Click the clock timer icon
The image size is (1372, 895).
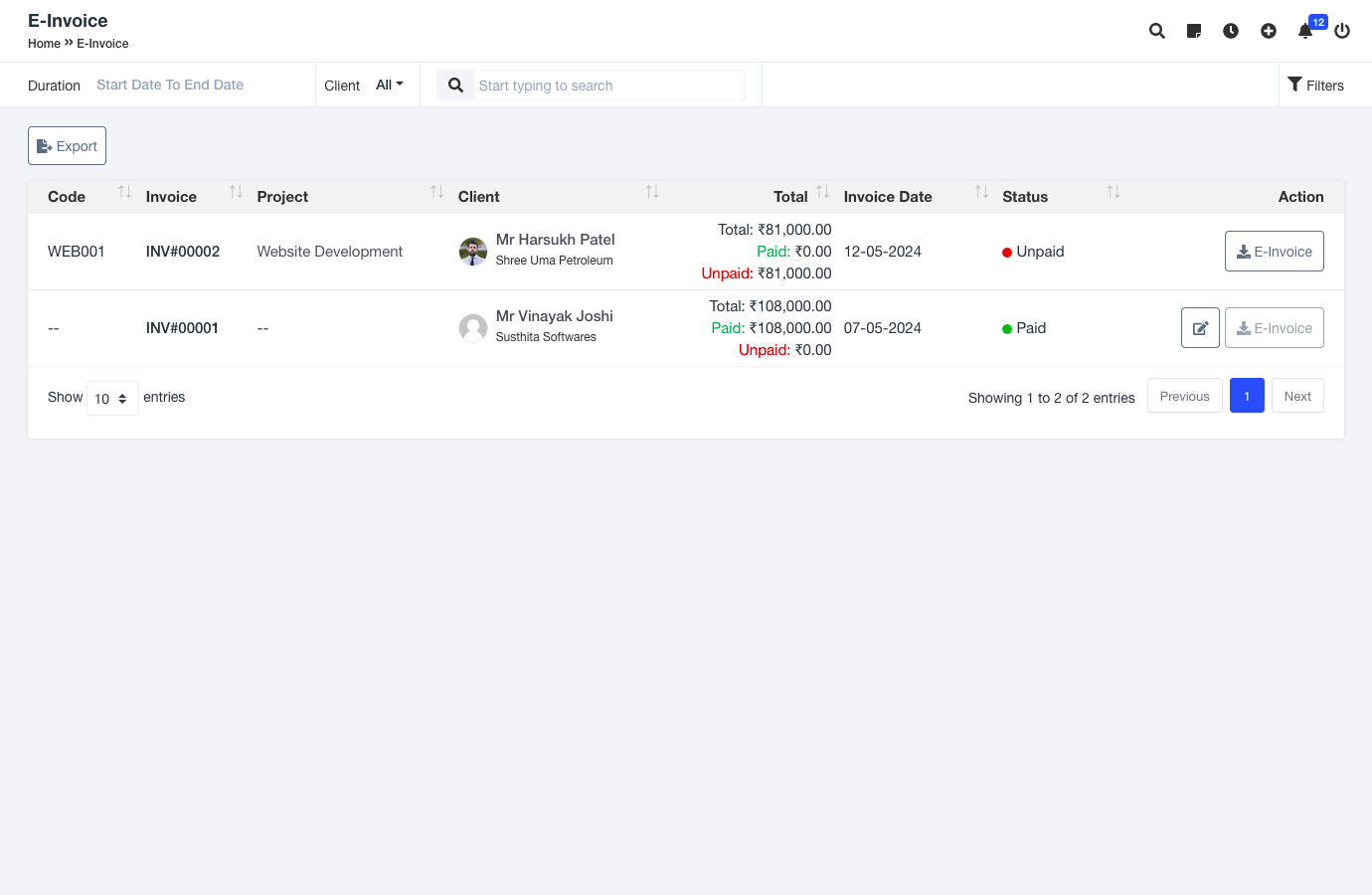coord(1231,31)
